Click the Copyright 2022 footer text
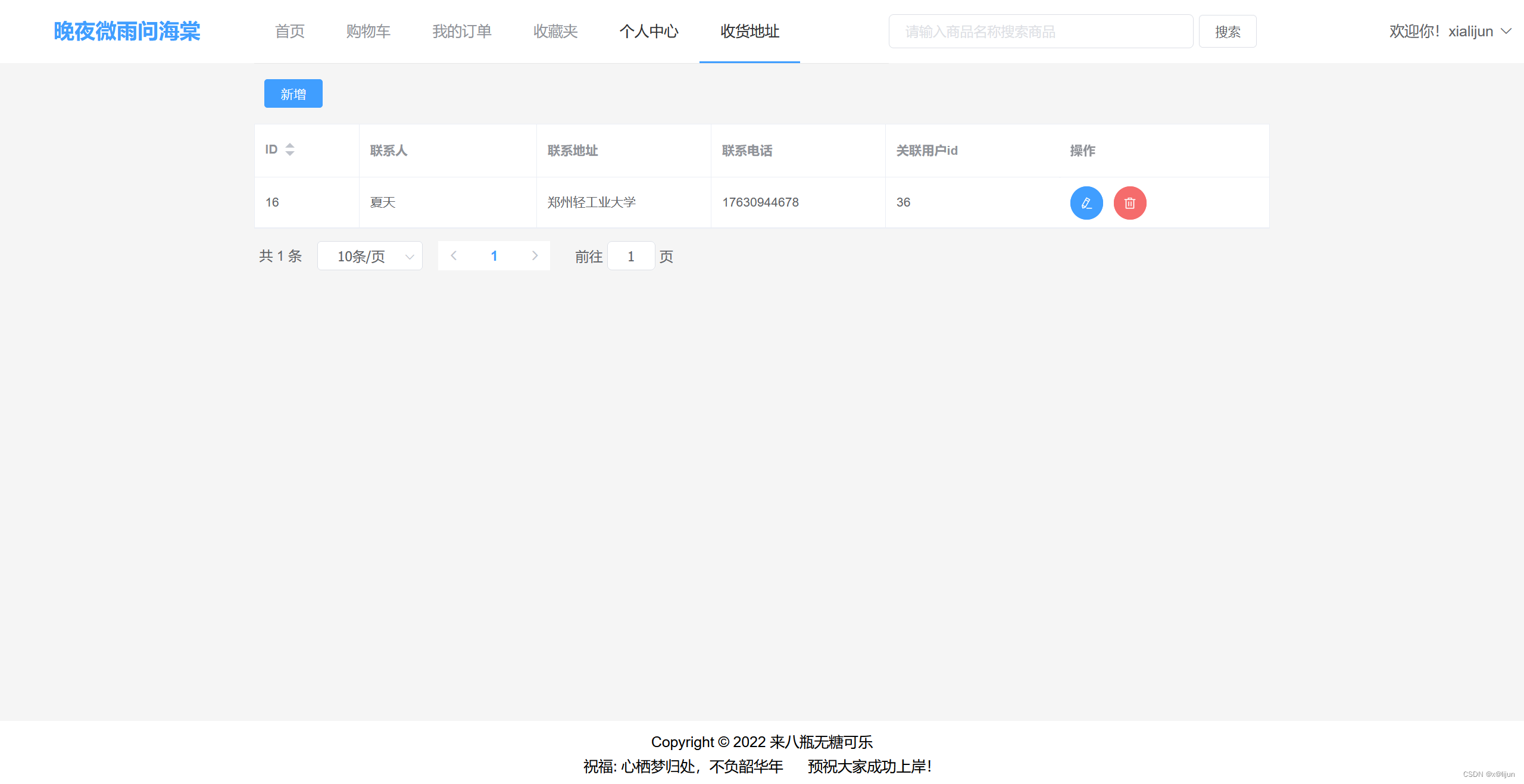The image size is (1524, 784). (761, 742)
